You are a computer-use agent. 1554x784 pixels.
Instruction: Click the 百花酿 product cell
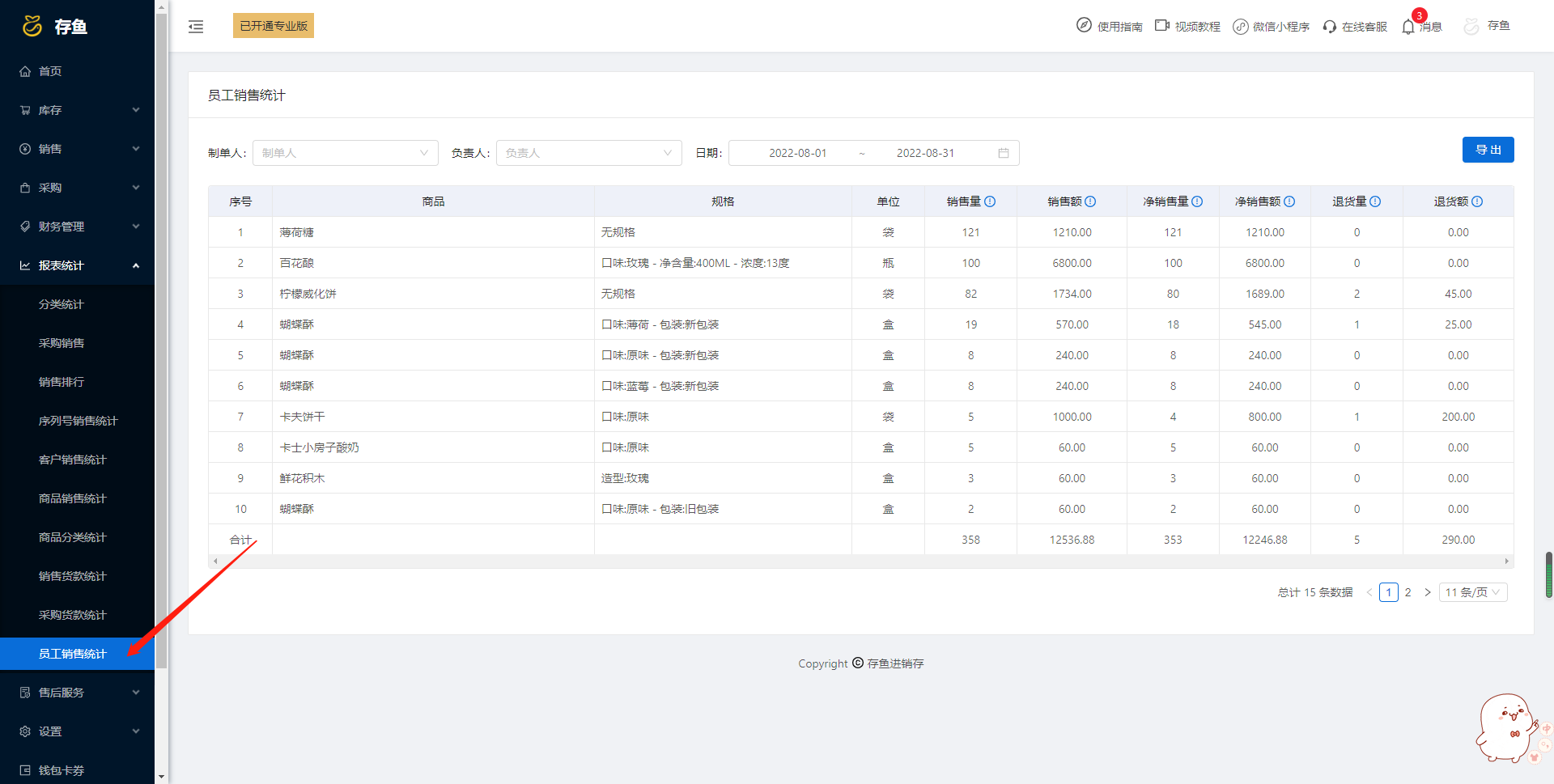tap(433, 263)
